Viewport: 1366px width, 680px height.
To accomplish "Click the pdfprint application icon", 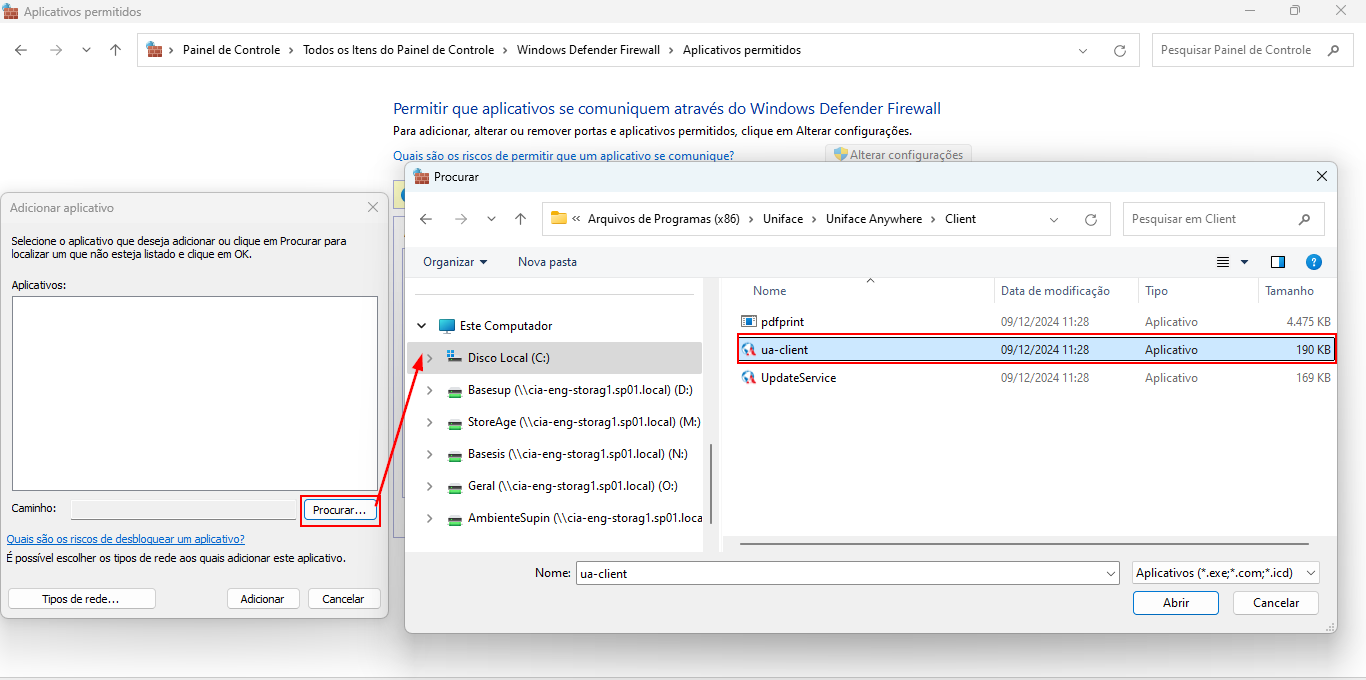I will tap(749, 322).
